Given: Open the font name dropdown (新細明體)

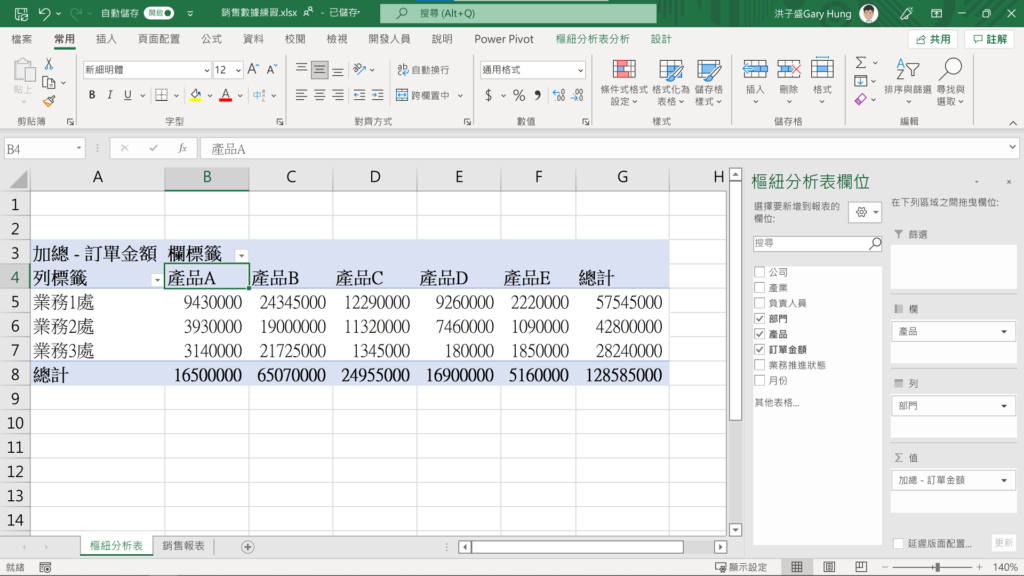Looking at the screenshot, I should [206, 70].
